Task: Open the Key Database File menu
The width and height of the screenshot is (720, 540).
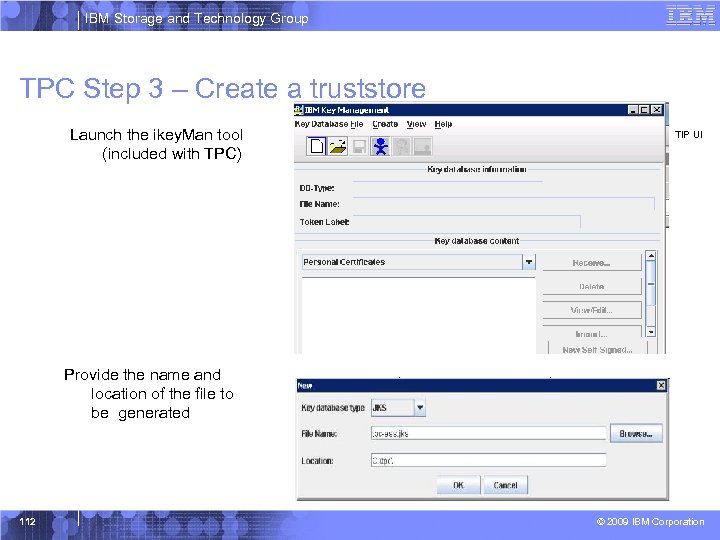Action: click(x=329, y=124)
